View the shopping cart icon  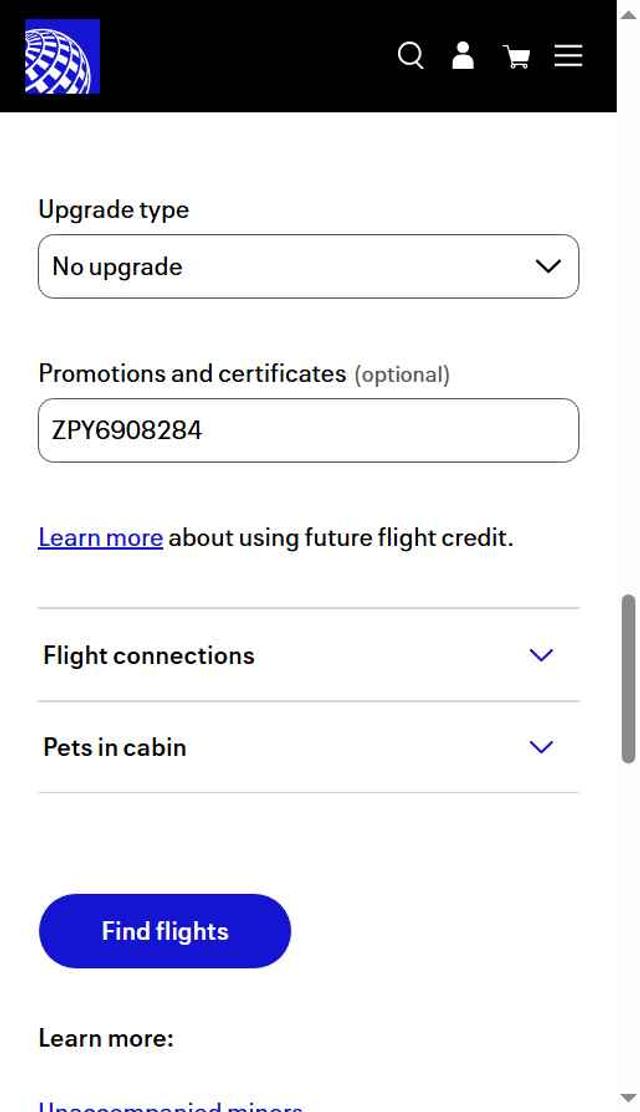coord(516,57)
